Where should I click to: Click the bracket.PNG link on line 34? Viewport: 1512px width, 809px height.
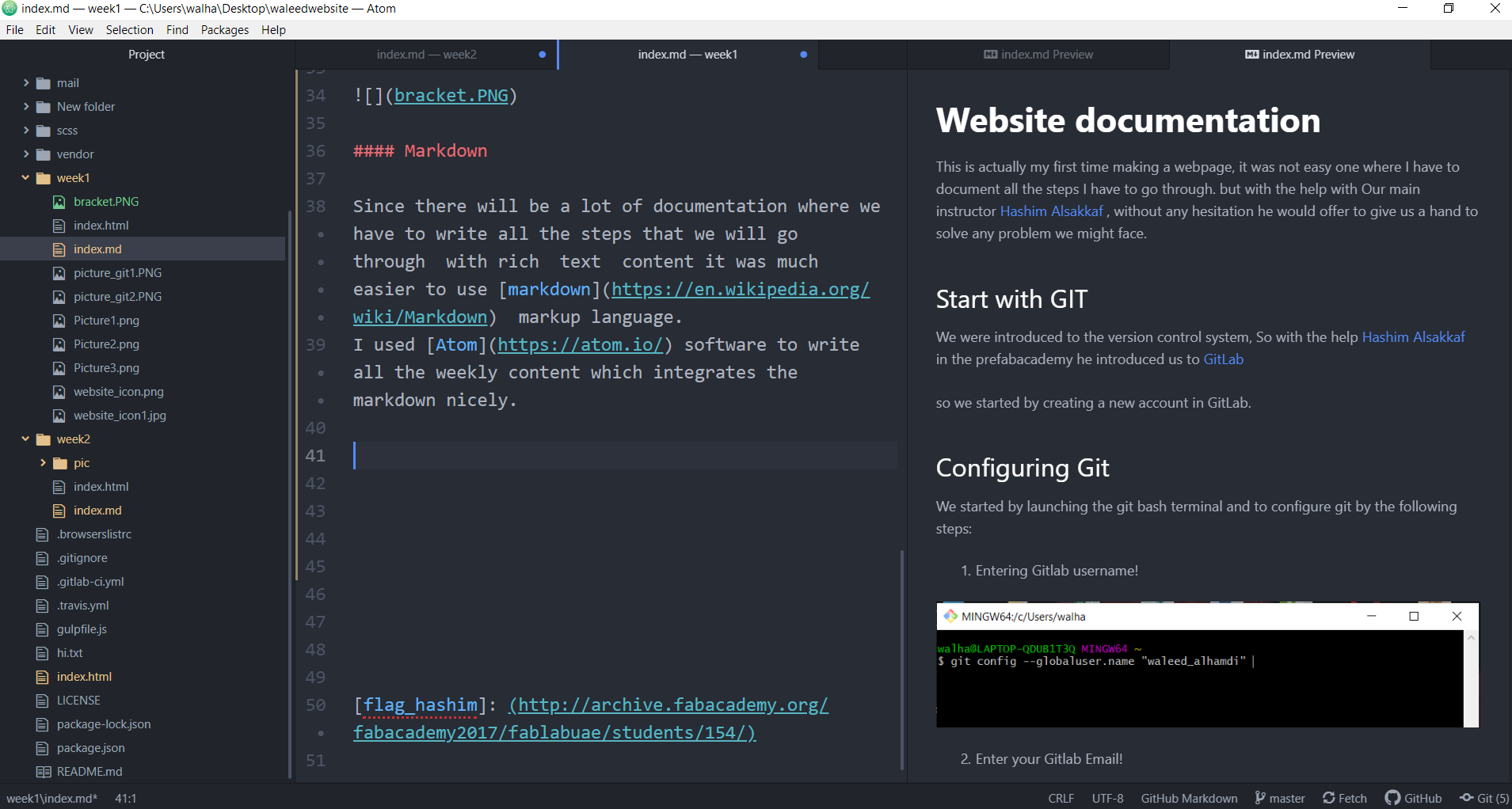tap(451, 96)
